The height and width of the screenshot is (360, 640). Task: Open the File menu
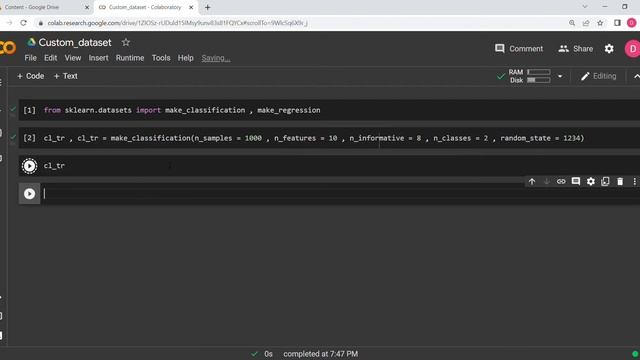(x=30, y=58)
